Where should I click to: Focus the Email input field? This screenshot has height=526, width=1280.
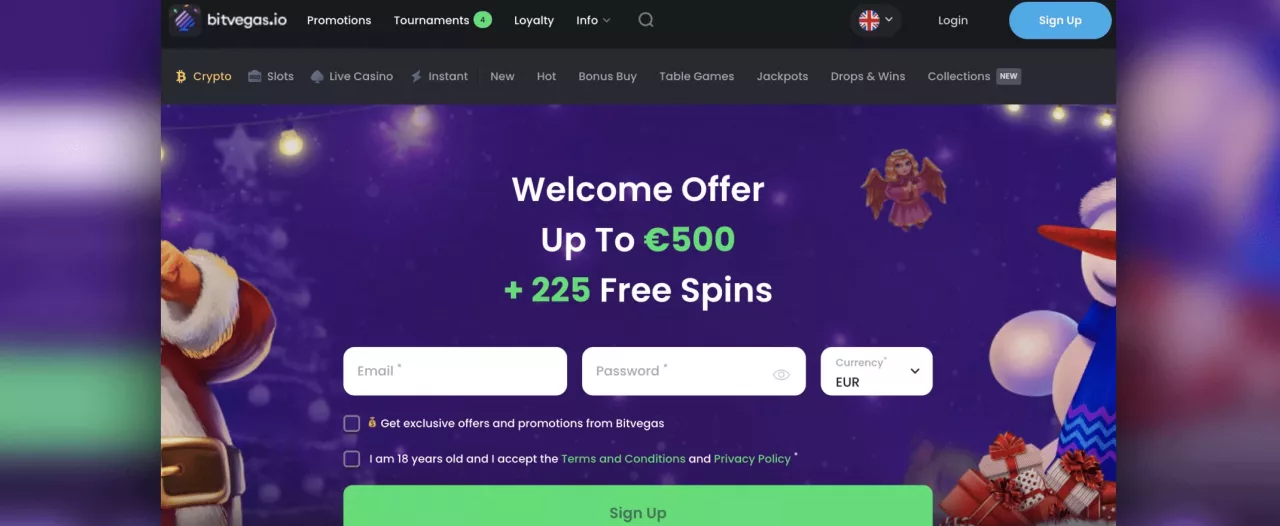coord(455,371)
